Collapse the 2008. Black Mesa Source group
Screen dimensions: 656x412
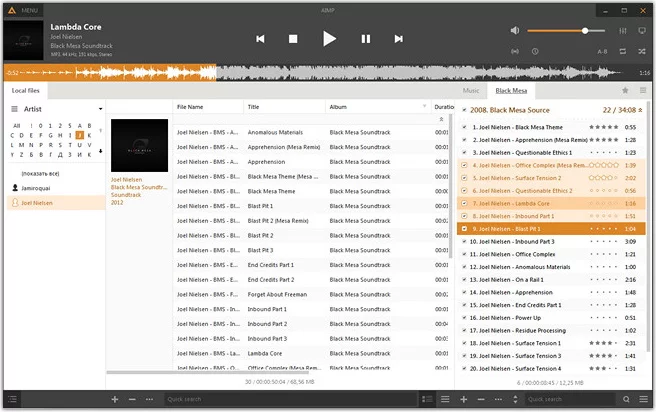point(640,109)
